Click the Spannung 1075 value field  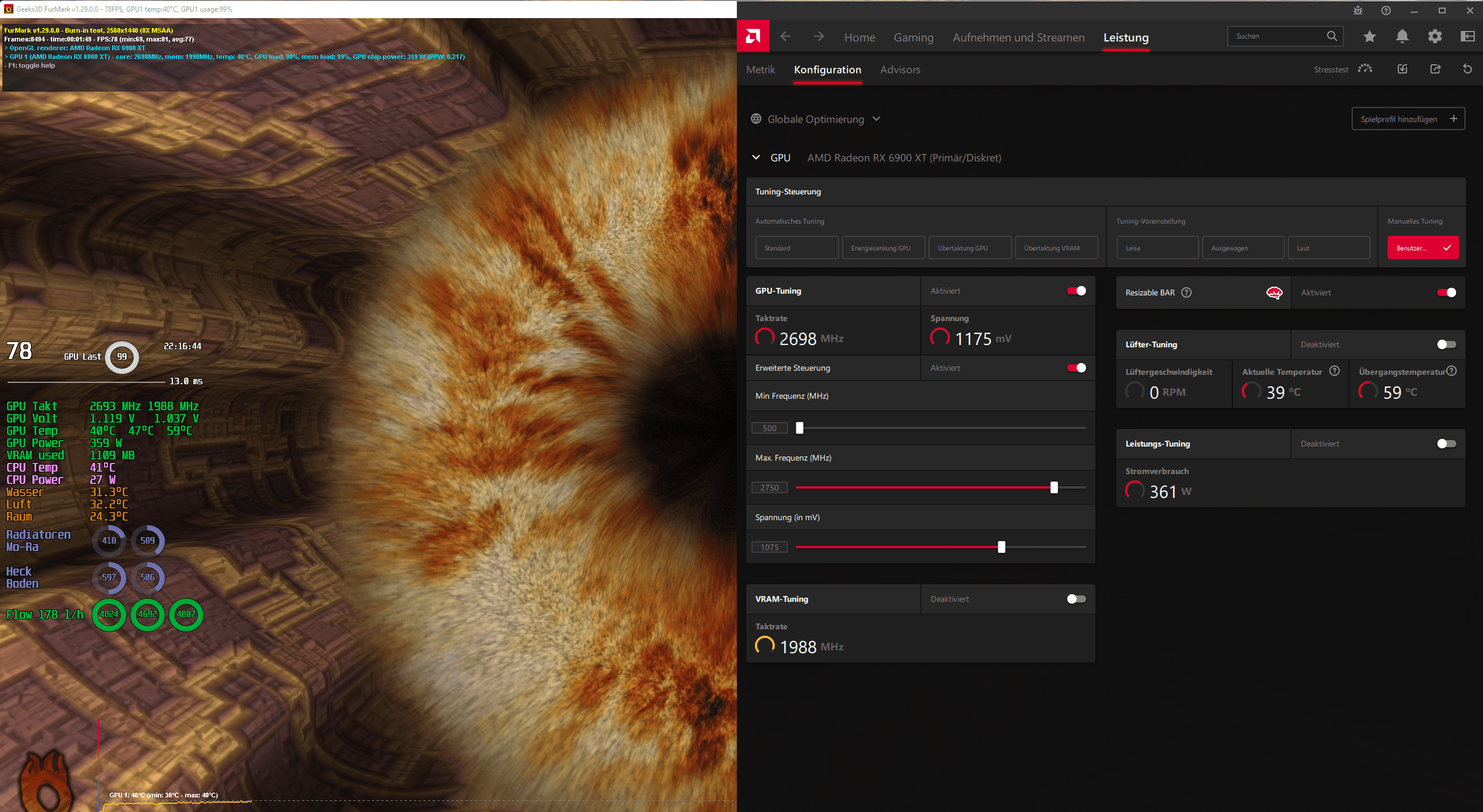tap(770, 547)
